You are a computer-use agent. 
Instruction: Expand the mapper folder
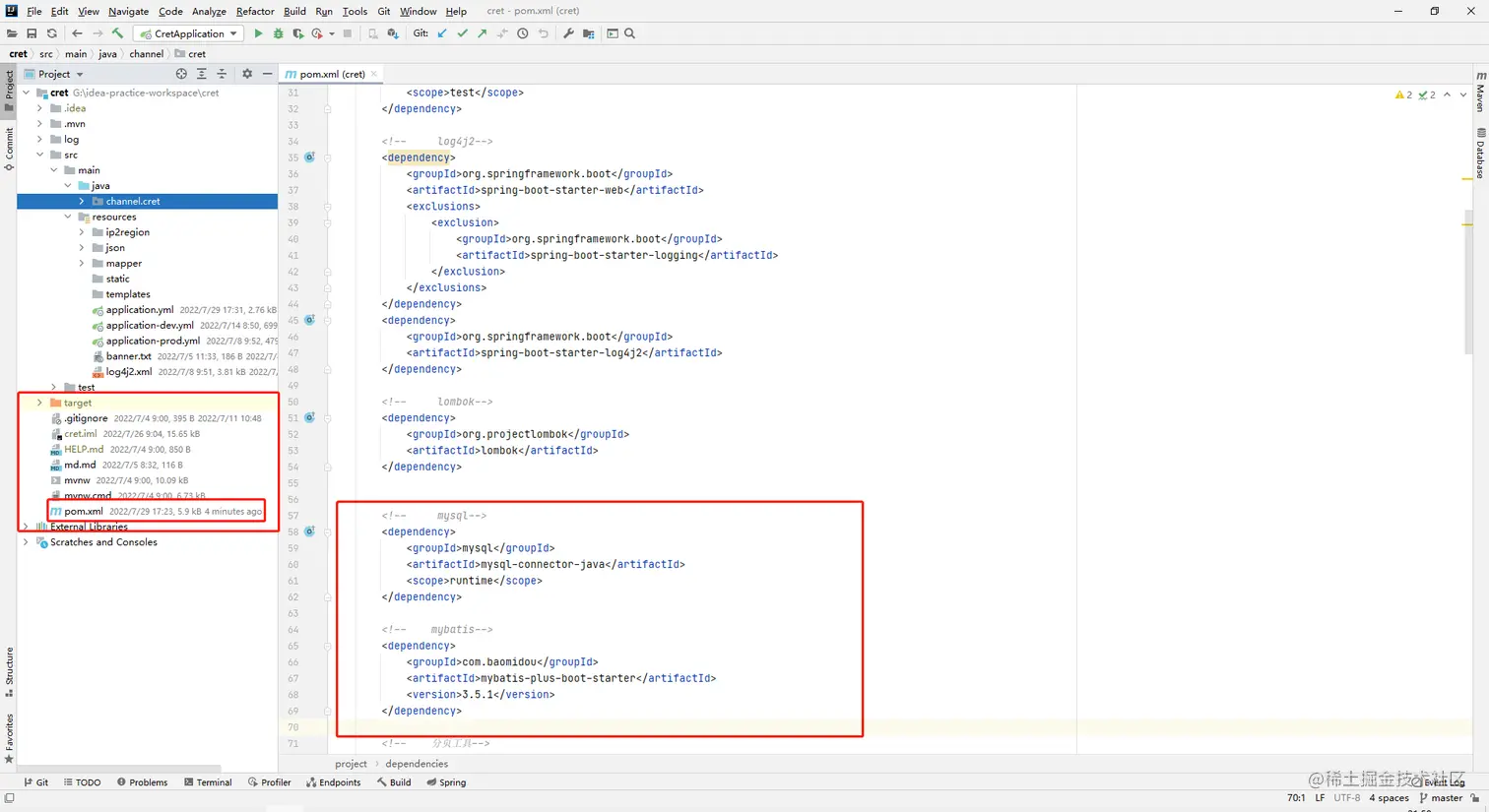[82, 263]
